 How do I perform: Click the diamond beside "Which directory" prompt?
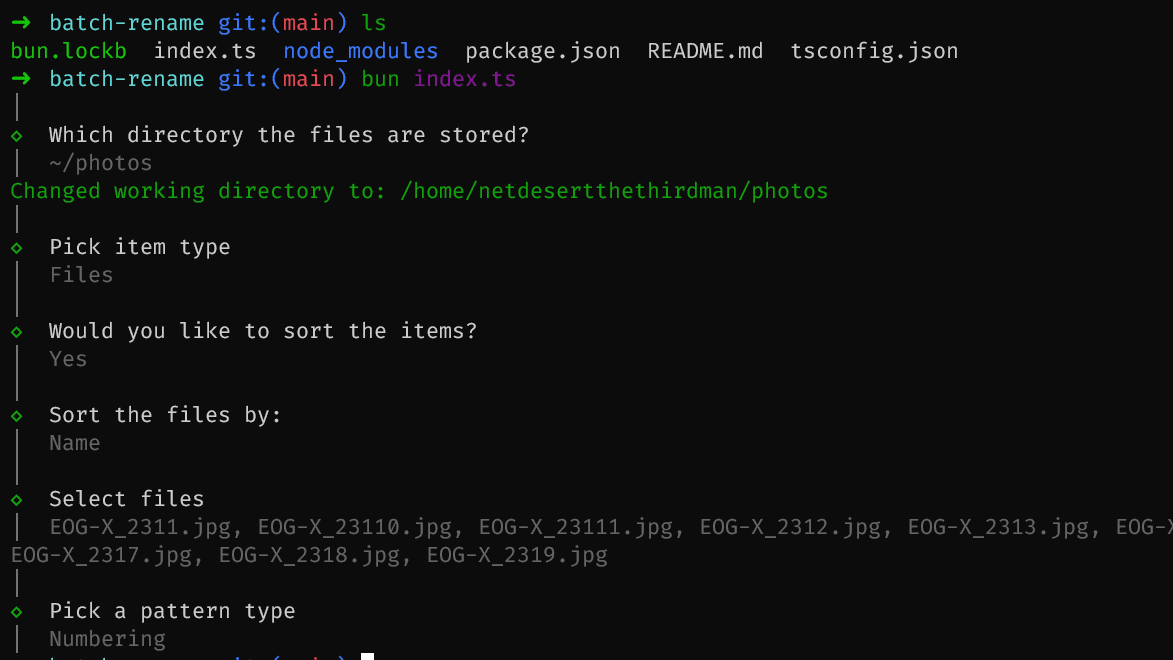point(17,135)
